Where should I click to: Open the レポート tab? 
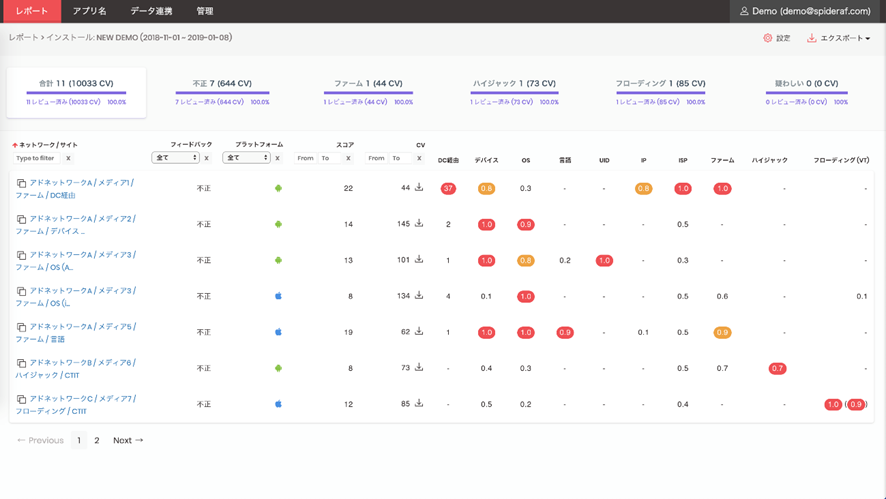click(32, 11)
